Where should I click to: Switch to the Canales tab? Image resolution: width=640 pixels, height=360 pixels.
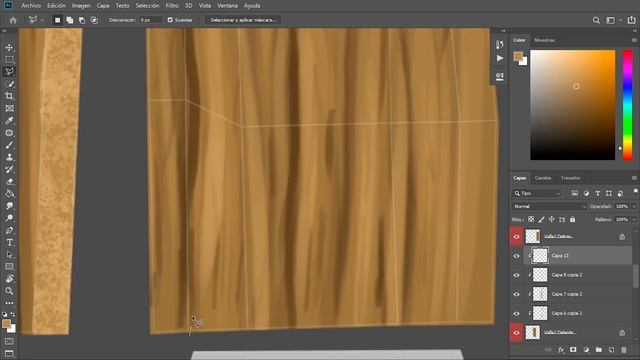tap(543, 178)
